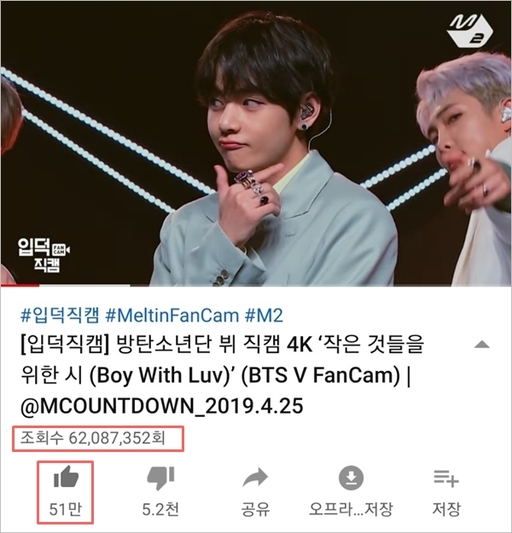Image resolution: width=512 pixels, height=533 pixels.
Task: Tap the video player frame
Action: [256, 143]
